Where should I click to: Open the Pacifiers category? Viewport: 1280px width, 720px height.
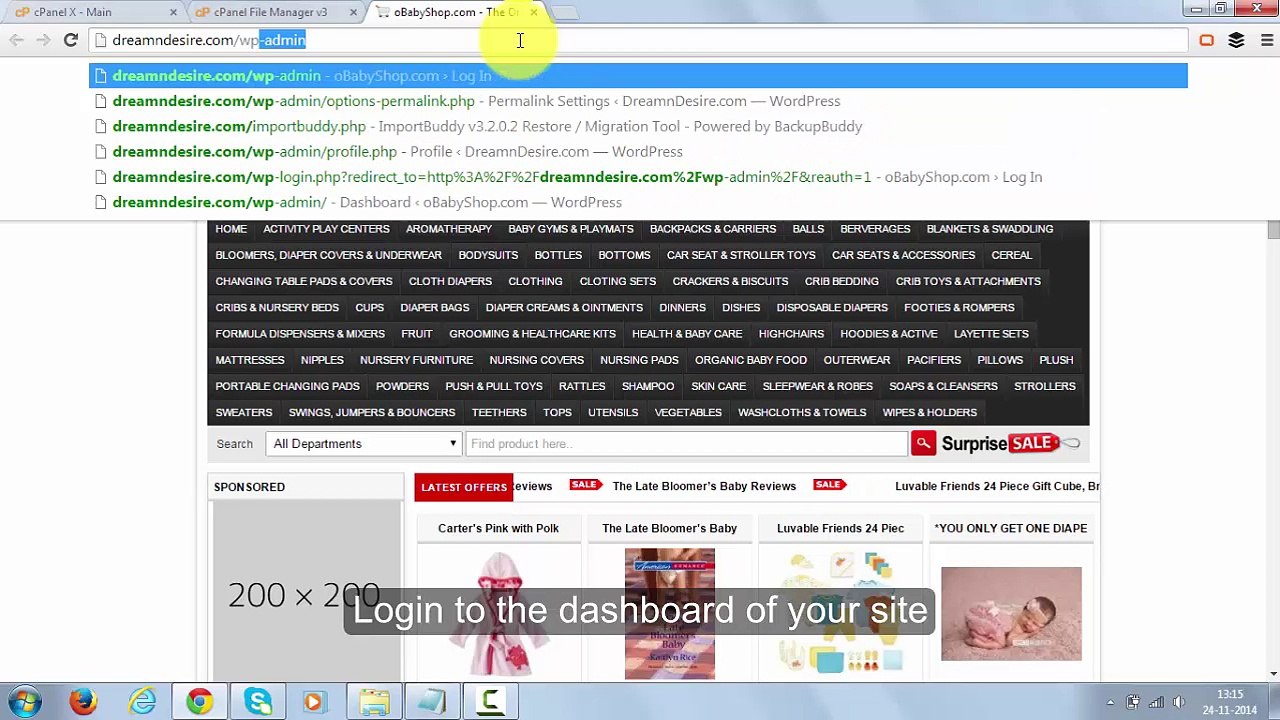(934, 360)
